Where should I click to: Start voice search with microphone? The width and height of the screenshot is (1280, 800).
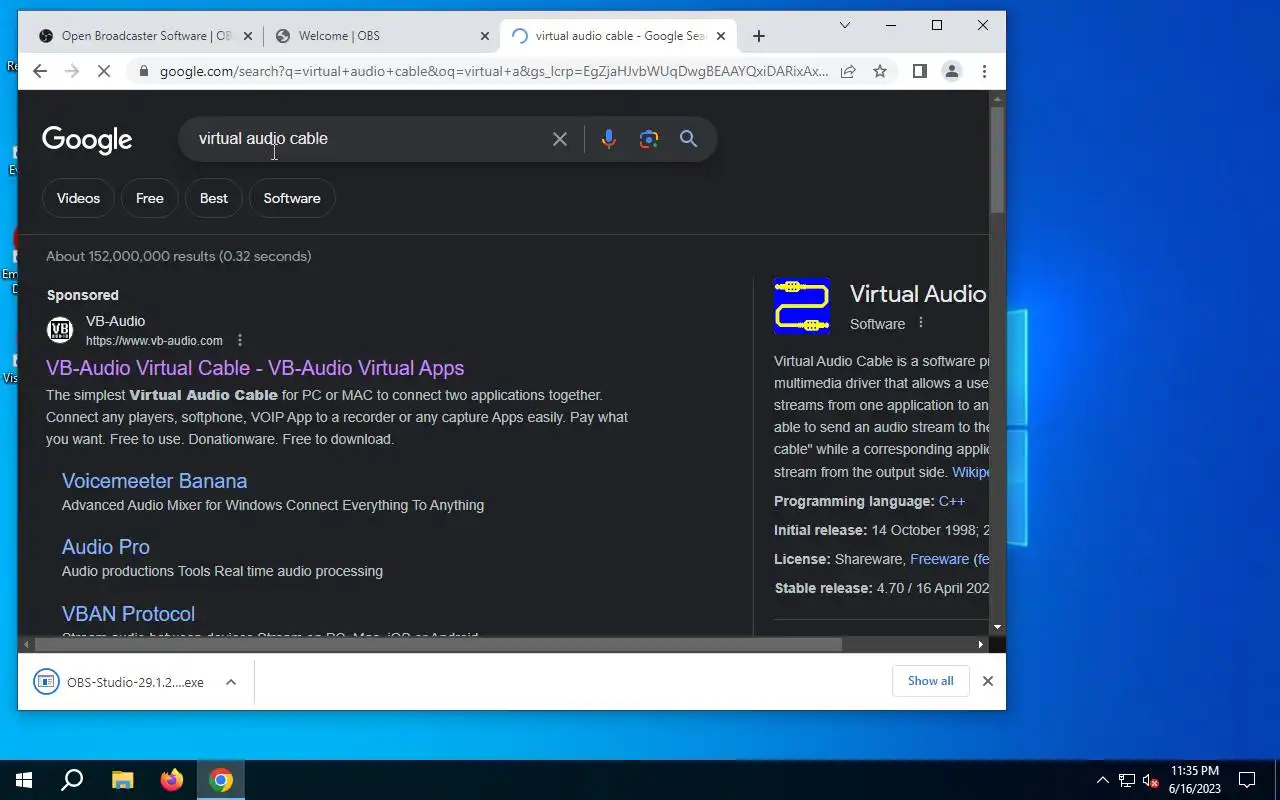[608, 139]
